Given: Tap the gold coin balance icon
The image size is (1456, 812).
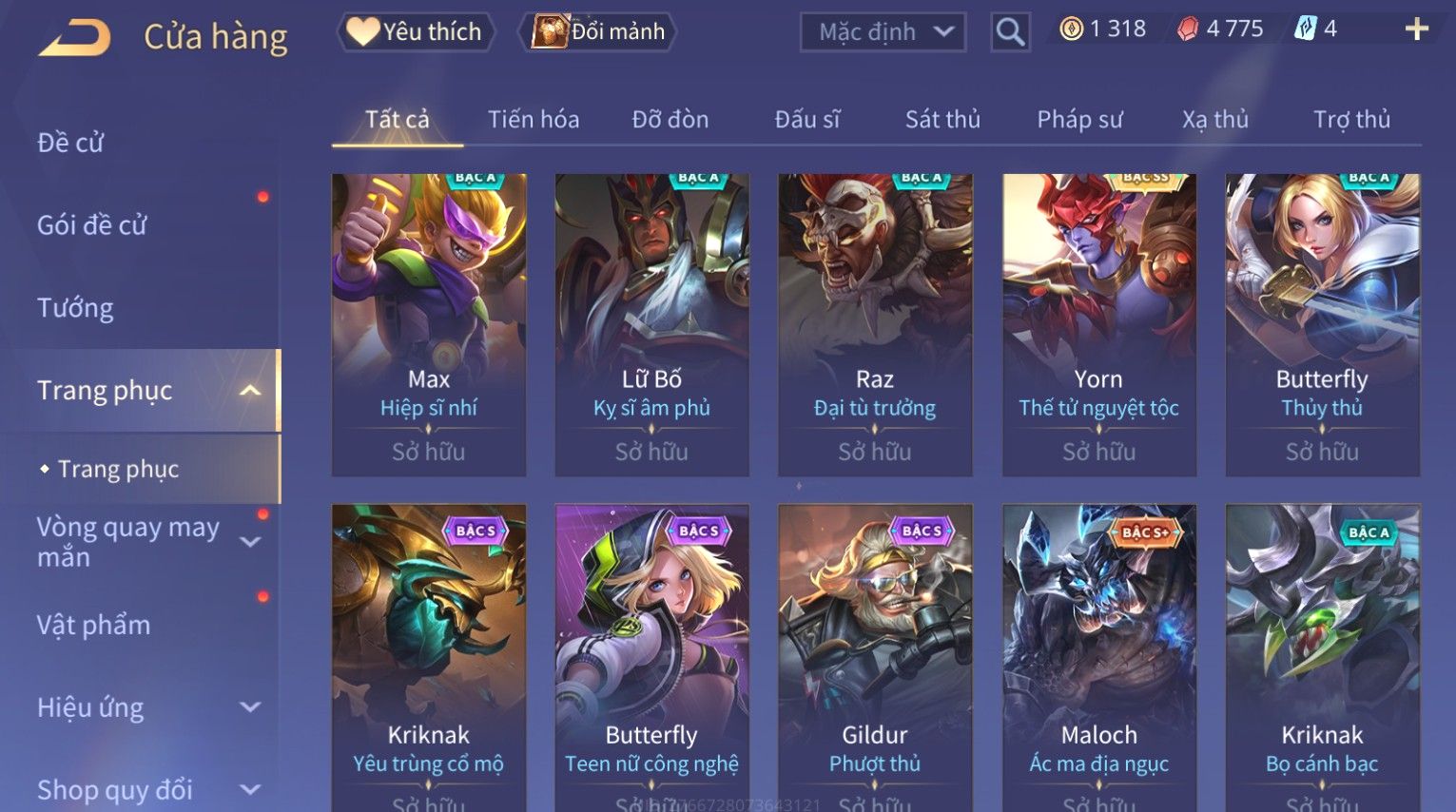Looking at the screenshot, I should (1071, 29).
